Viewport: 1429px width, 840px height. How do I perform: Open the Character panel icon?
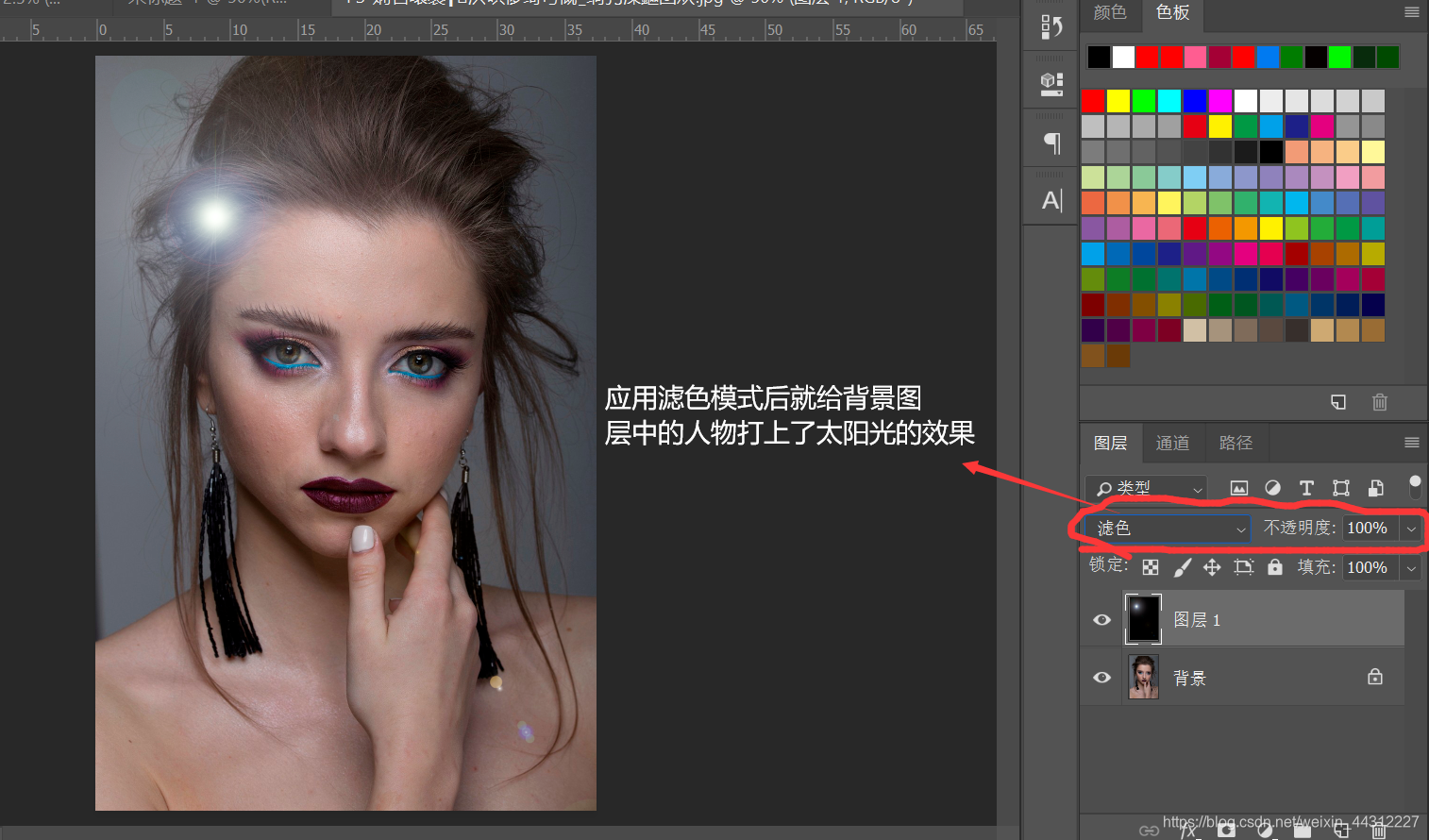[x=1051, y=200]
